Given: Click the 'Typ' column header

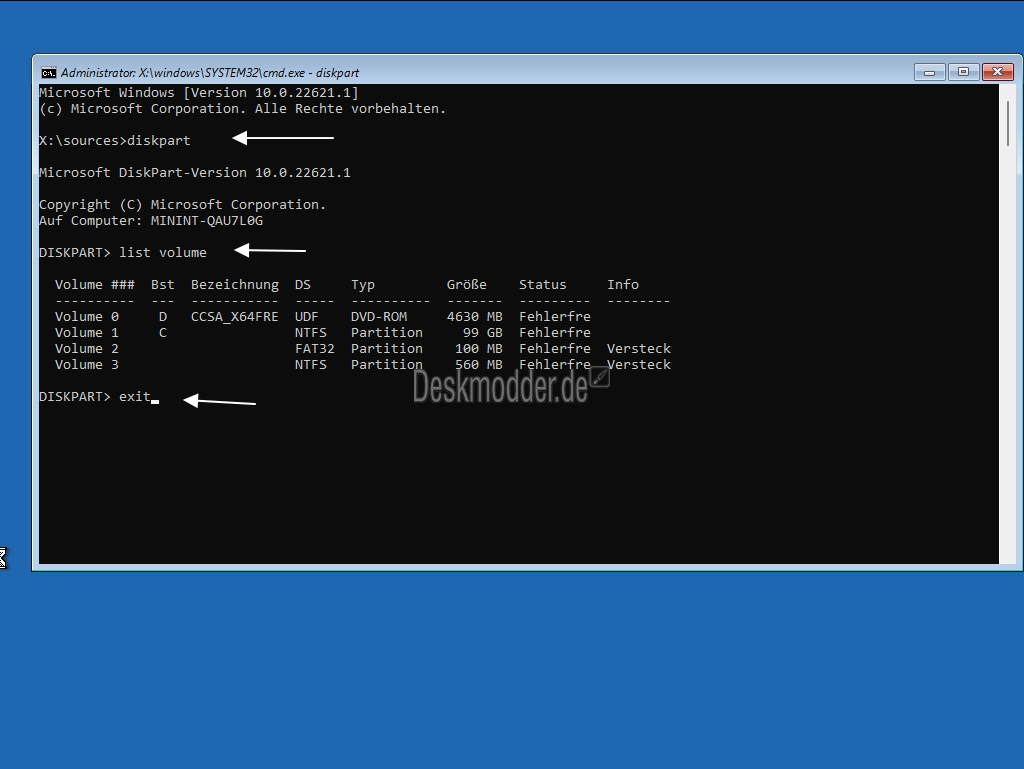Looking at the screenshot, I should pos(362,285).
